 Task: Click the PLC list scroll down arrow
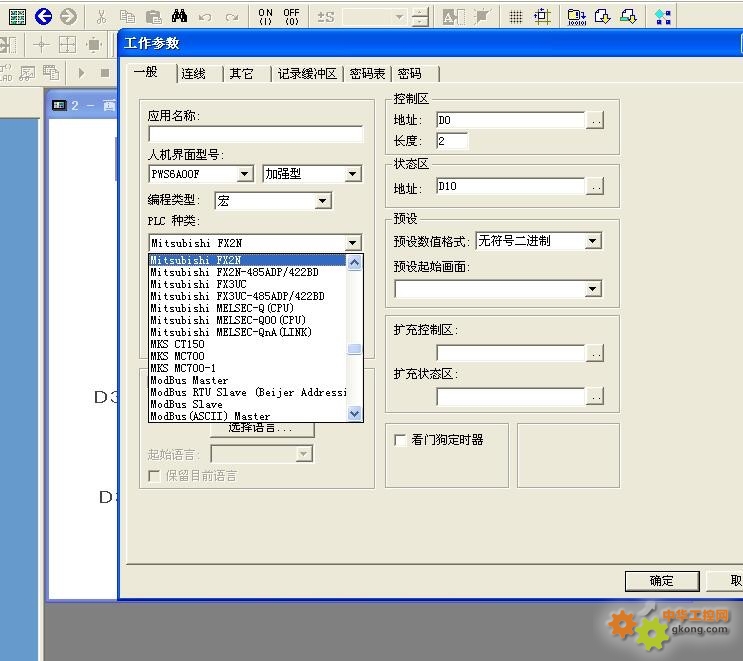click(354, 414)
